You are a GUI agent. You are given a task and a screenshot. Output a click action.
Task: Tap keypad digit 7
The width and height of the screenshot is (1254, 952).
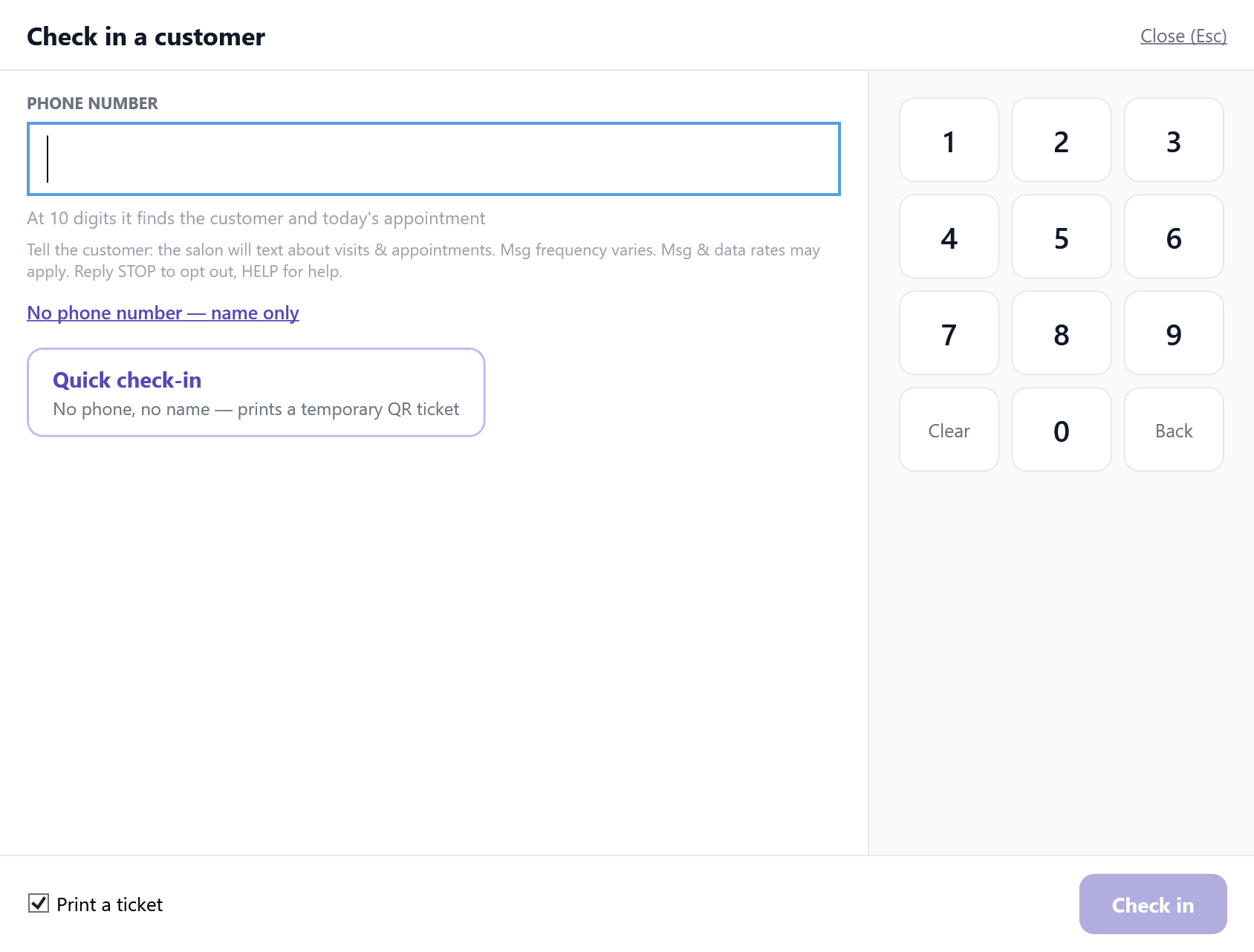point(949,333)
